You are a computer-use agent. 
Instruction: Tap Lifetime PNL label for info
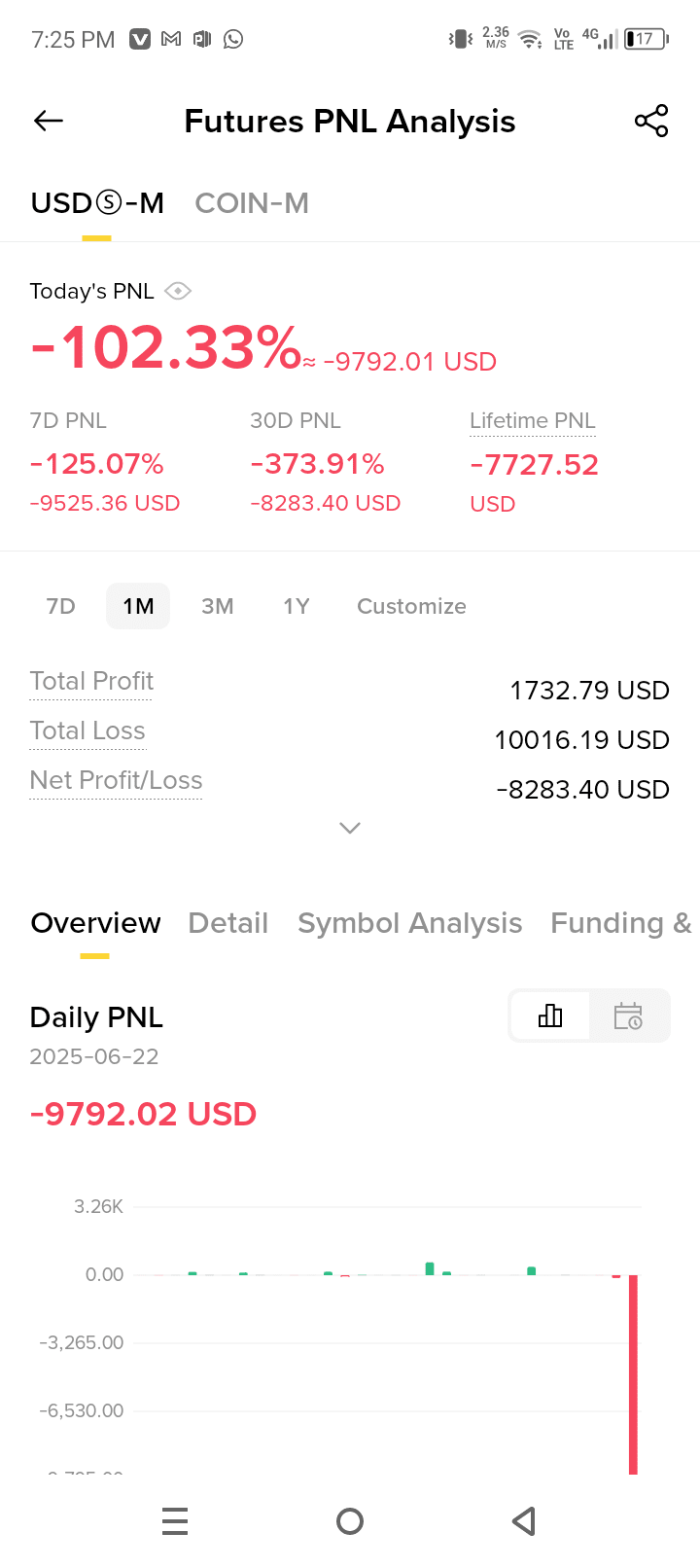click(x=533, y=421)
